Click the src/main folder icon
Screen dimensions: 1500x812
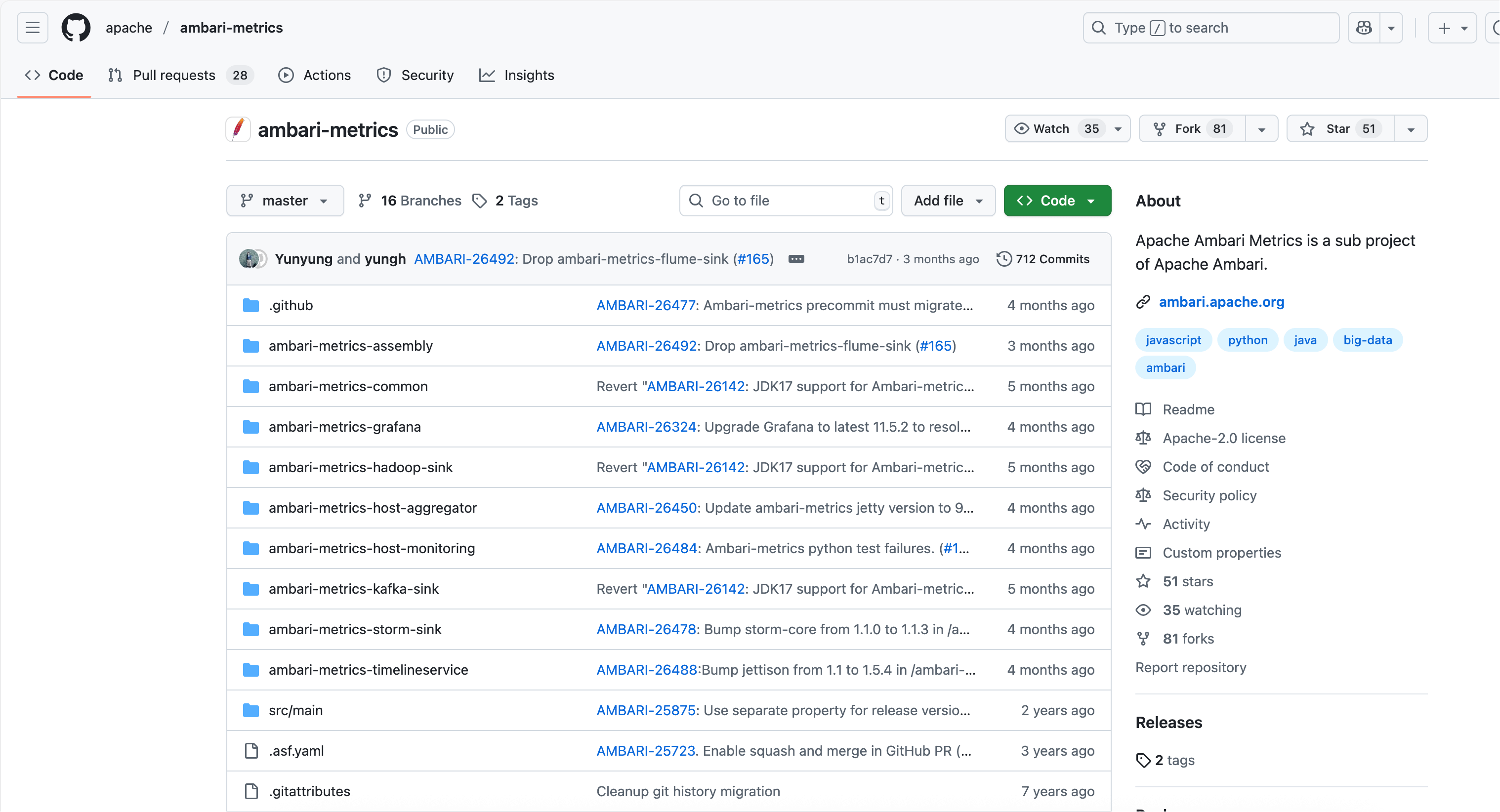pos(251,710)
